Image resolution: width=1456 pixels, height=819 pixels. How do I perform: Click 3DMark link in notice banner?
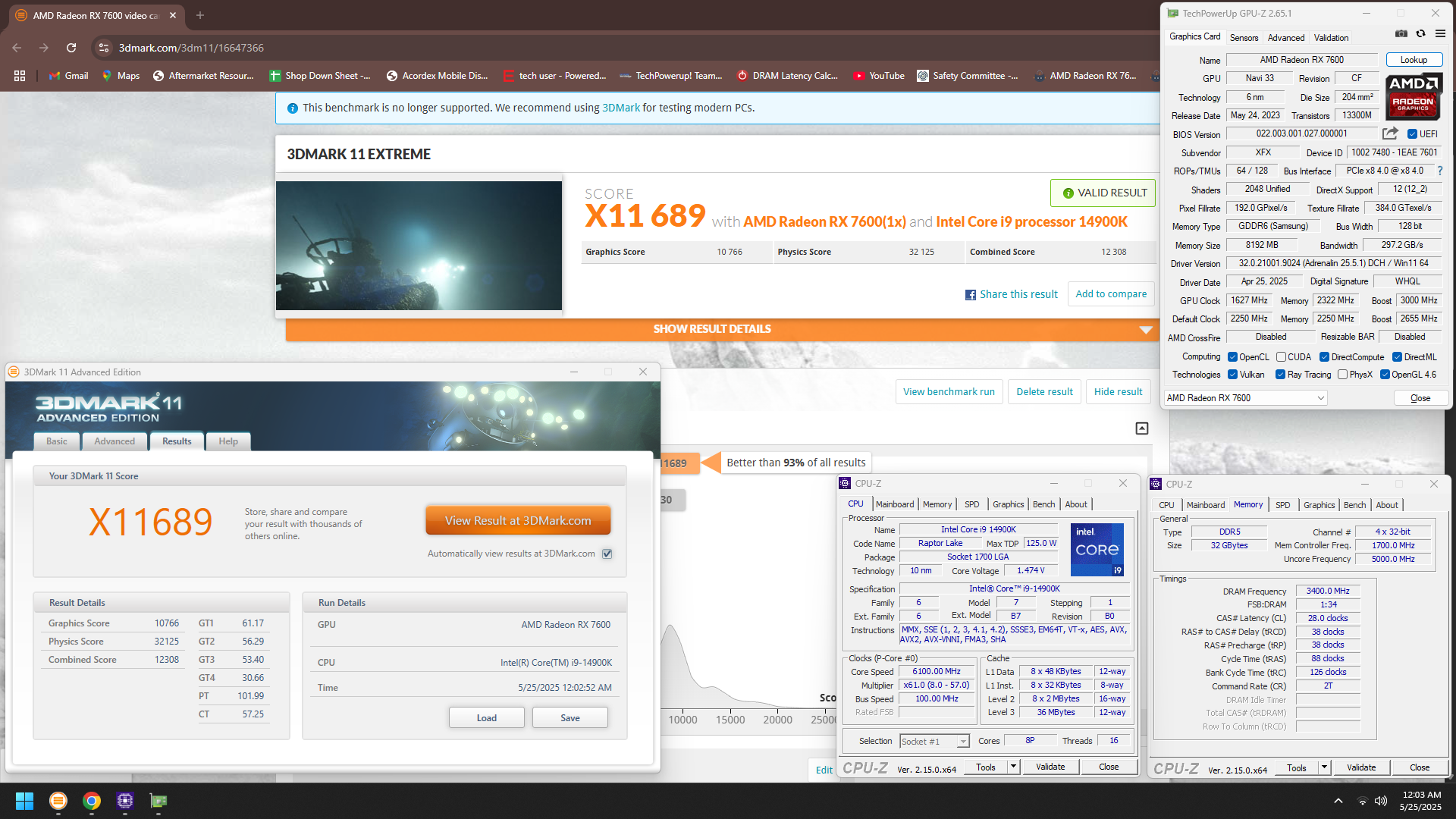pyautogui.click(x=621, y=108)
